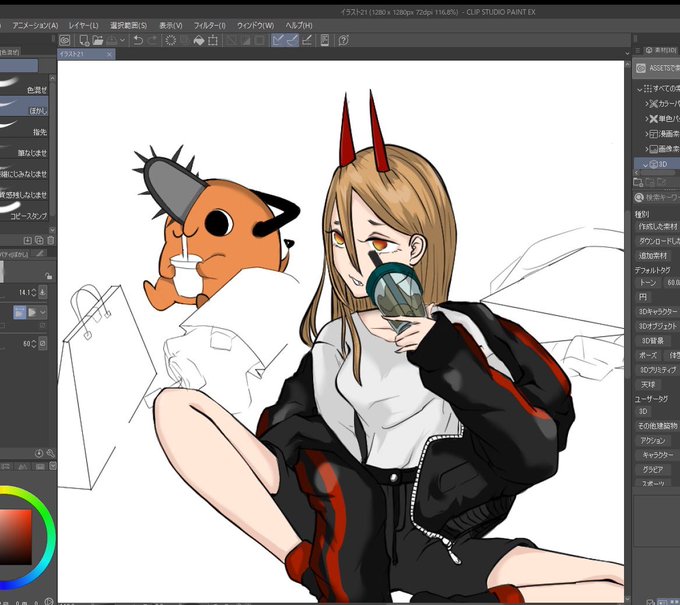Open the レイヤー(L) menu

pyautogui.click(x=84, y=25)
